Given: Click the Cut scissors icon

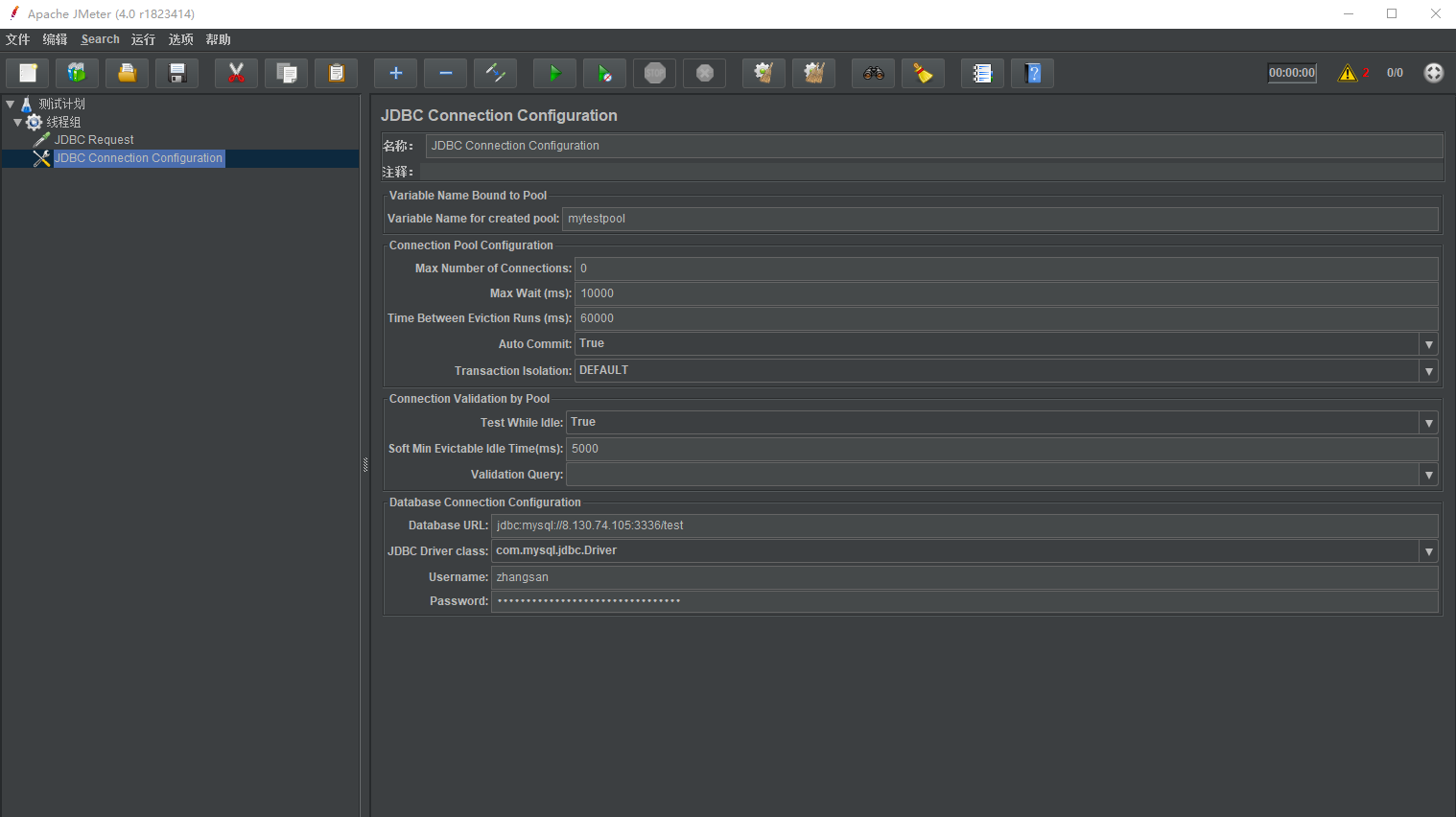Looking at the screenshot, I should pos(236,73).
